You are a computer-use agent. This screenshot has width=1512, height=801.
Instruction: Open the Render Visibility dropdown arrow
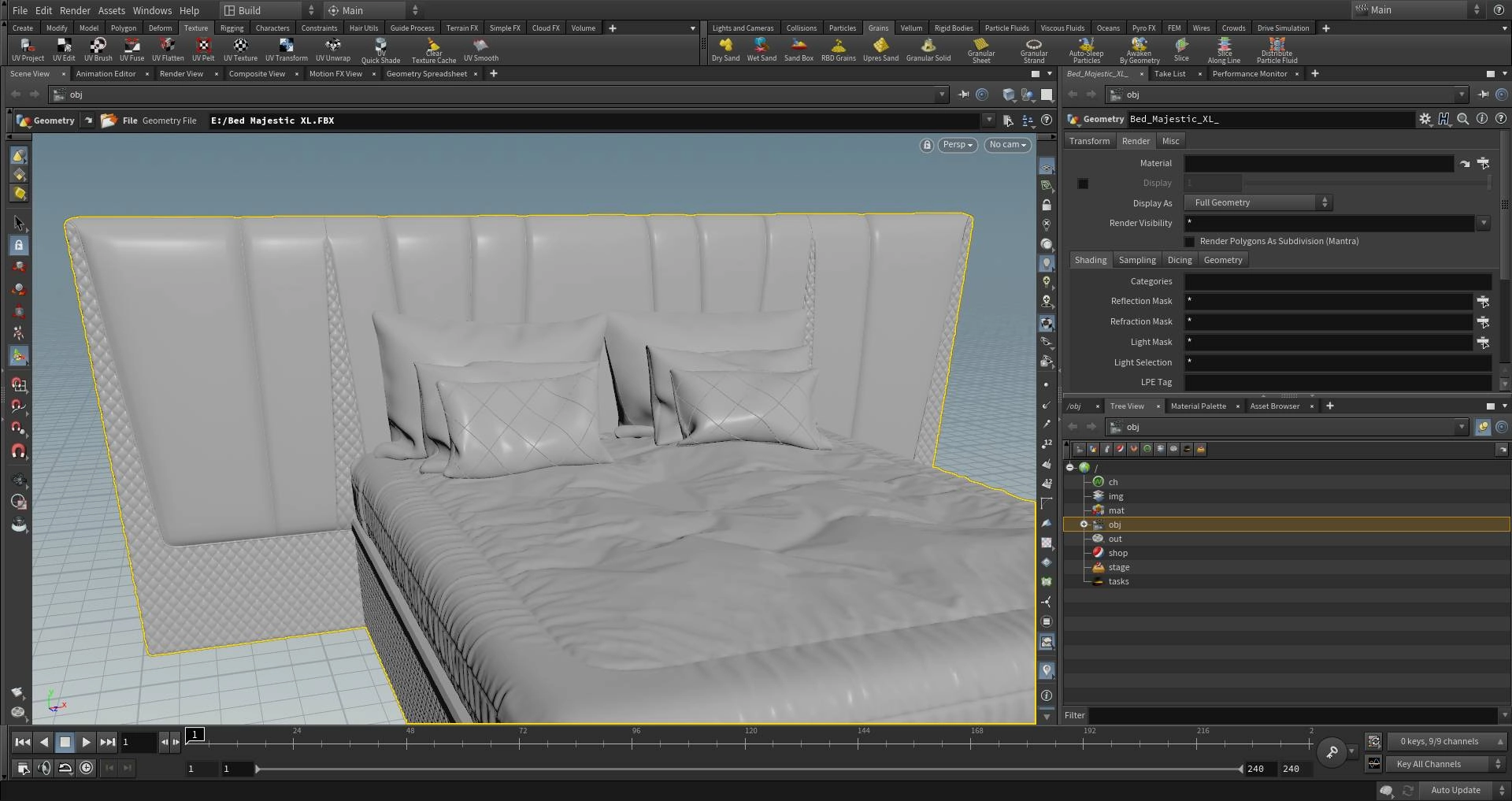point(1483,223)
